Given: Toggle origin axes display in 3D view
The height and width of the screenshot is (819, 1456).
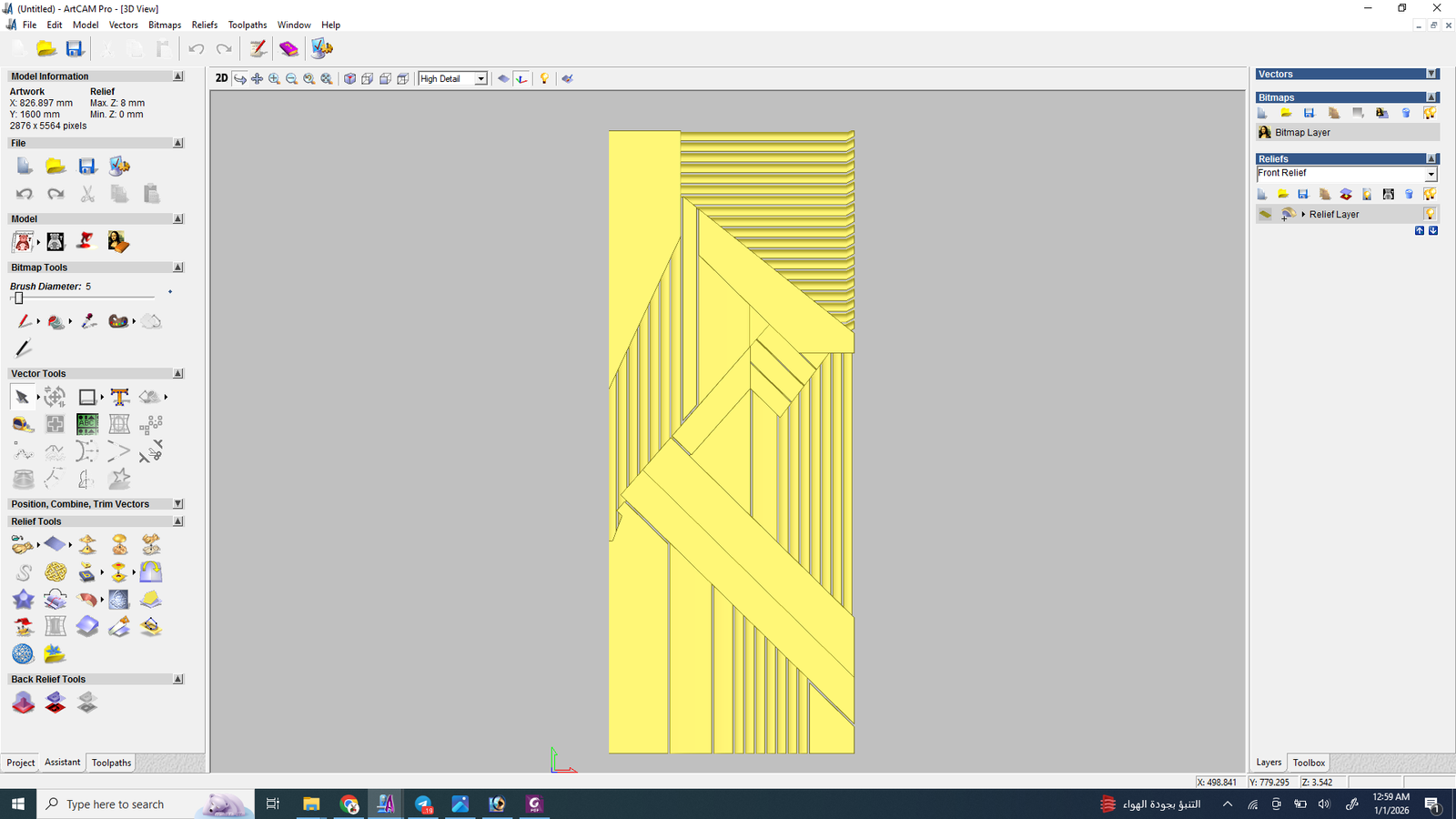Looking at the screenshot, I should (x=521, y=79).
